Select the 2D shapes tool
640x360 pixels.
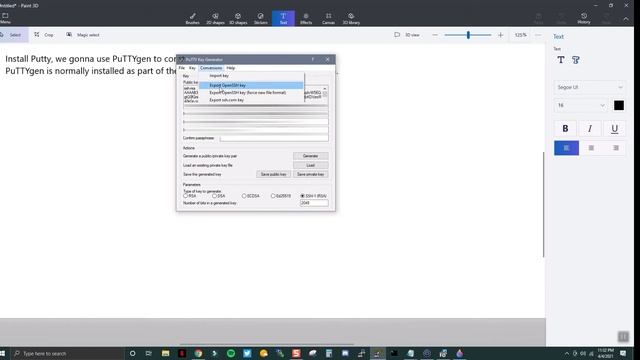[x=215, y=18]
